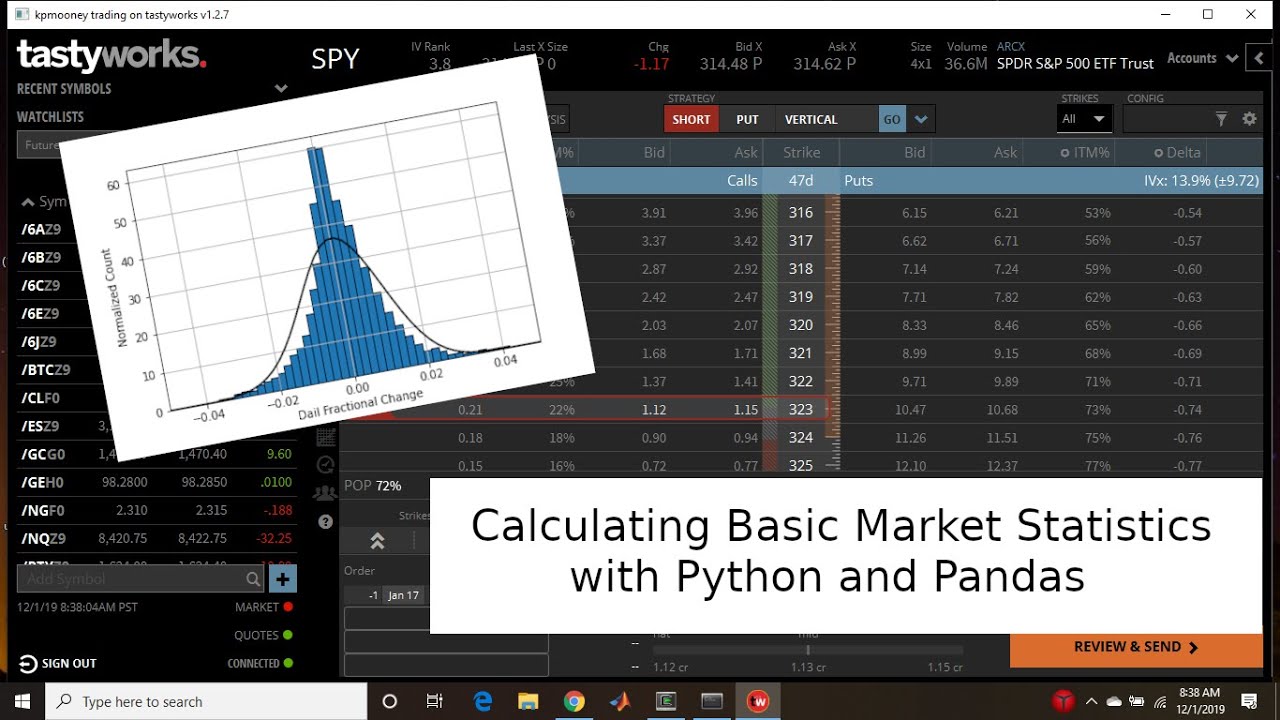
Task: Click the sign out power icon
Action: [x=27, y=663]
